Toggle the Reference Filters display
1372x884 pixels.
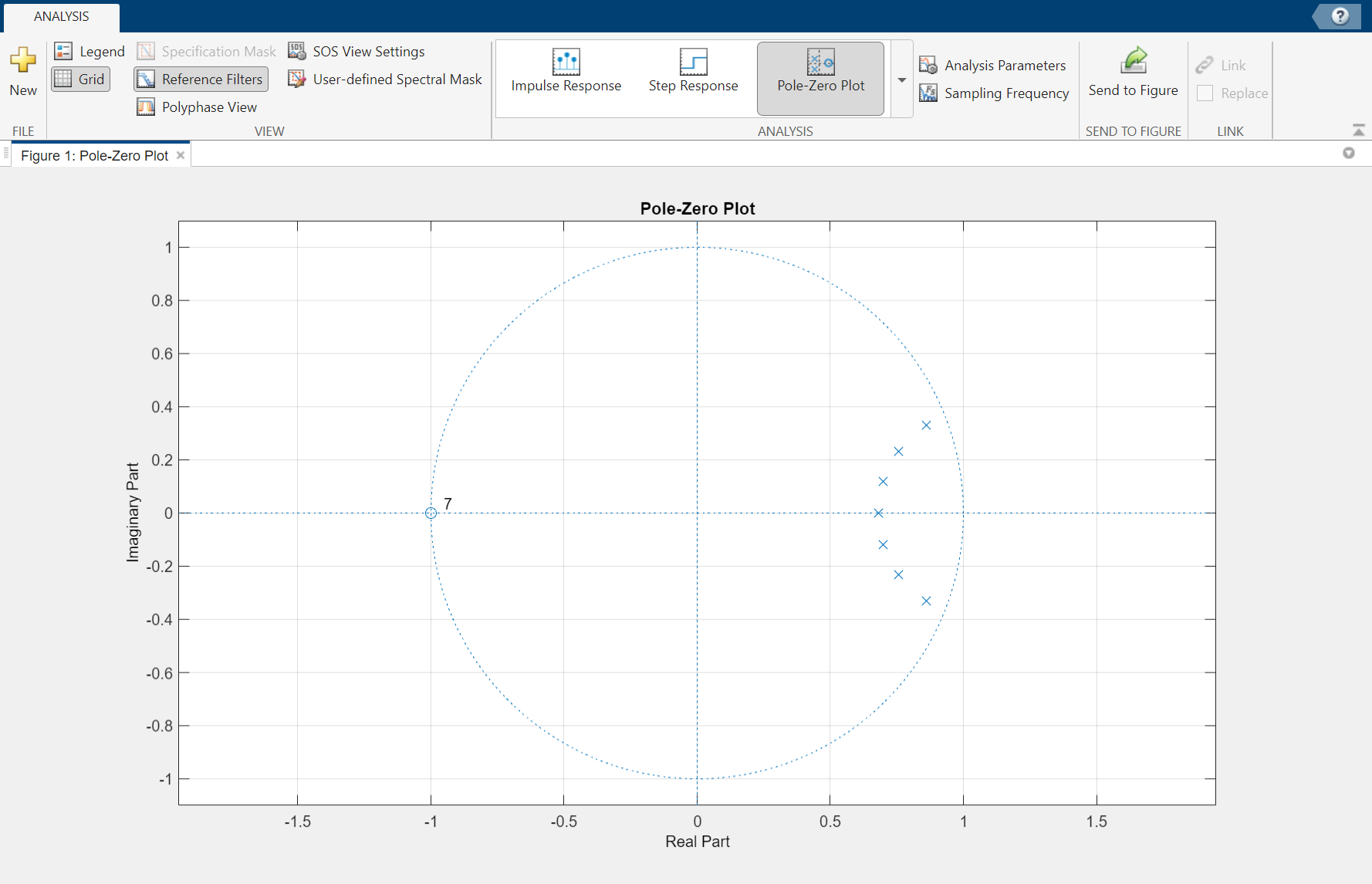(x=201, y=80)
